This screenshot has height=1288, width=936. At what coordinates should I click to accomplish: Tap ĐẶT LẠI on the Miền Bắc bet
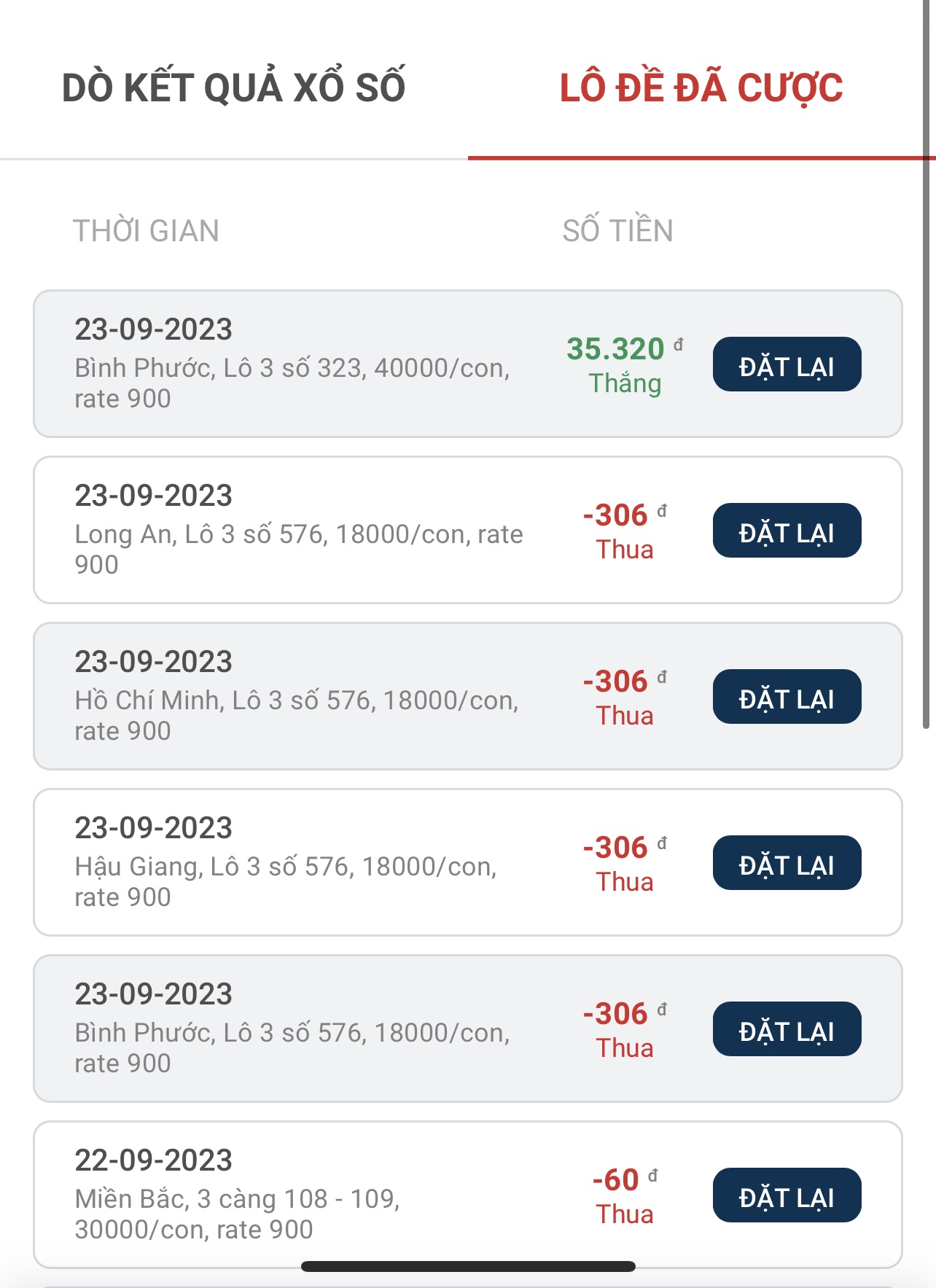click(787, 1195)
